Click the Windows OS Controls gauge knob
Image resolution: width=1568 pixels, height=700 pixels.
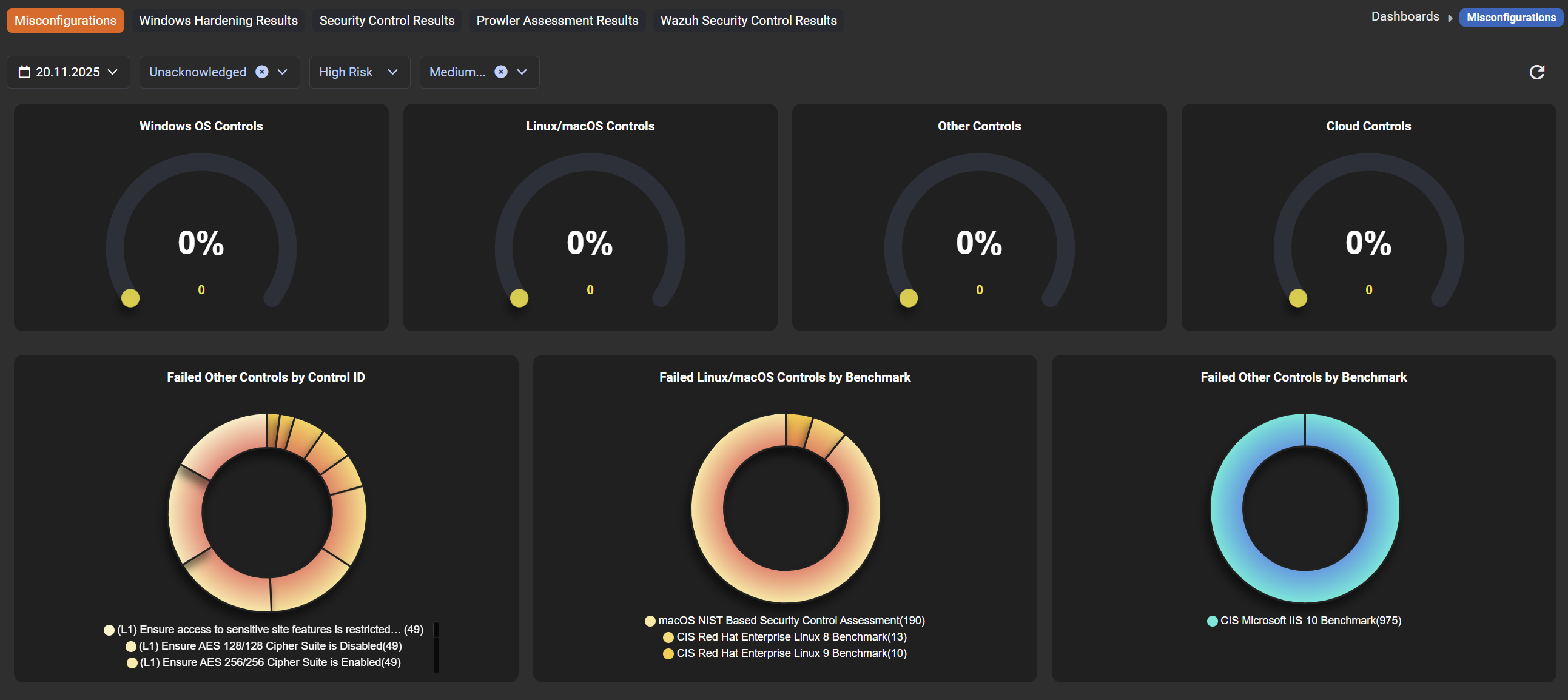pyautogui.click(x=130, y=298)
